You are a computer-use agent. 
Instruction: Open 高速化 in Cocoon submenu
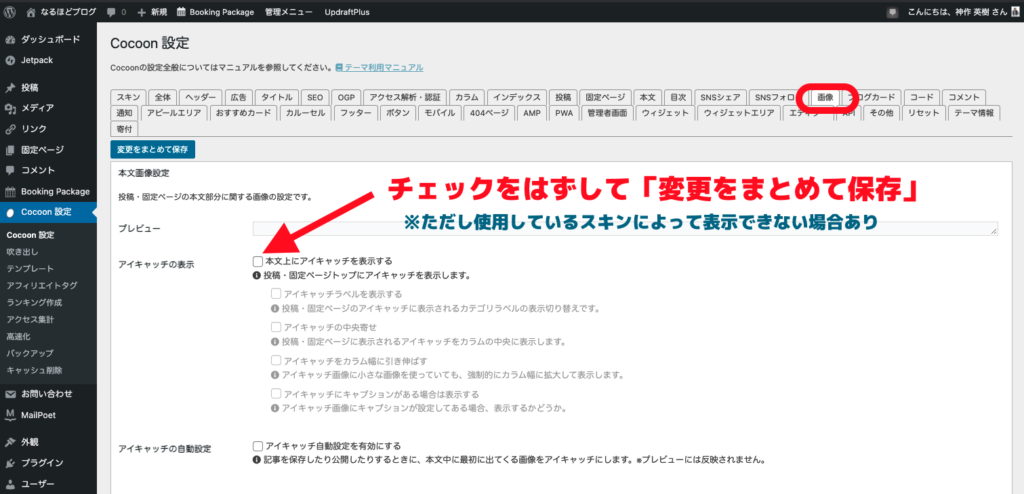[18, 337]
